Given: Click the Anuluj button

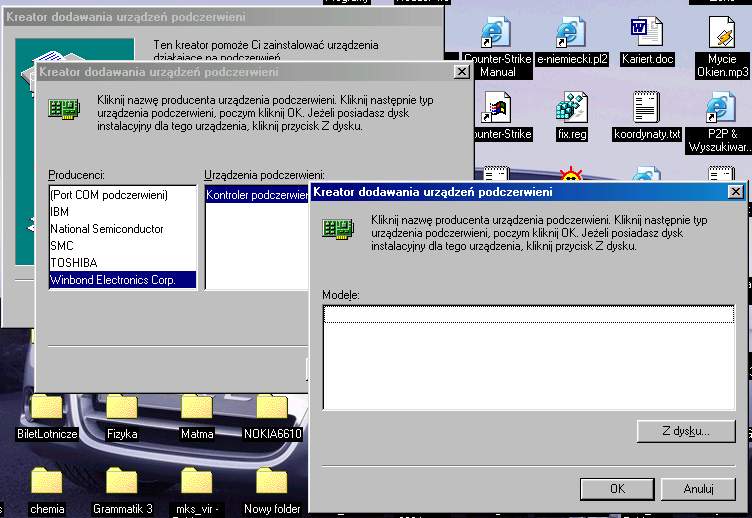Looking at the screenshot, I should pos(698,489).
